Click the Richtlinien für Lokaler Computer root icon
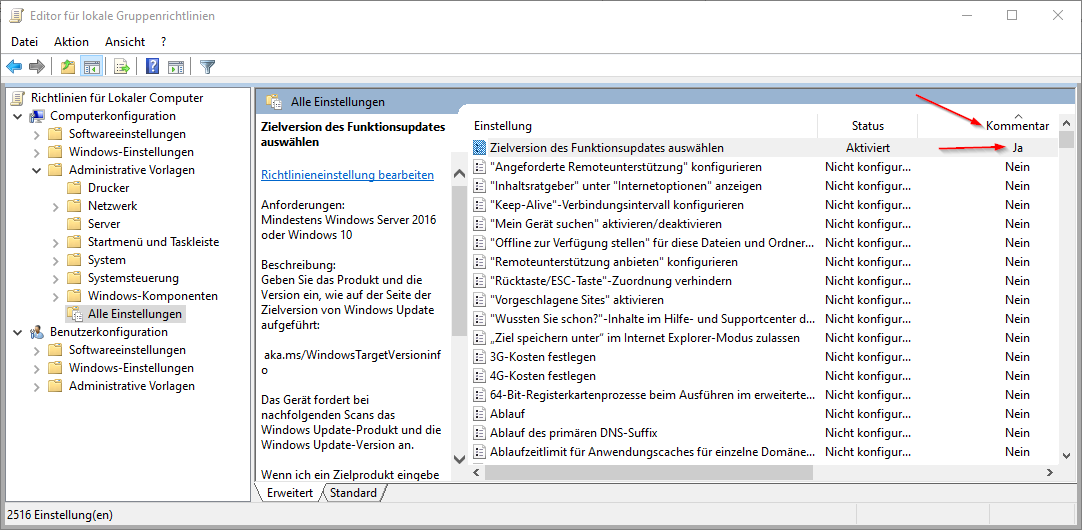Image resolution: width=1082 pixels, height=530 pixels. 19,98
